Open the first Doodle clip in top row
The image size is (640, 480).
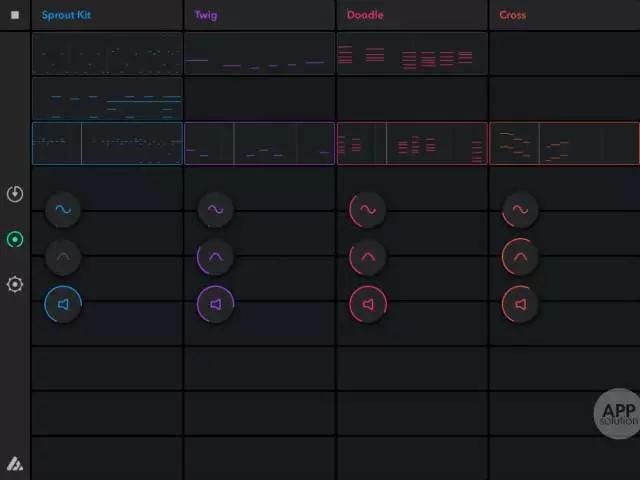coord(412,54)
